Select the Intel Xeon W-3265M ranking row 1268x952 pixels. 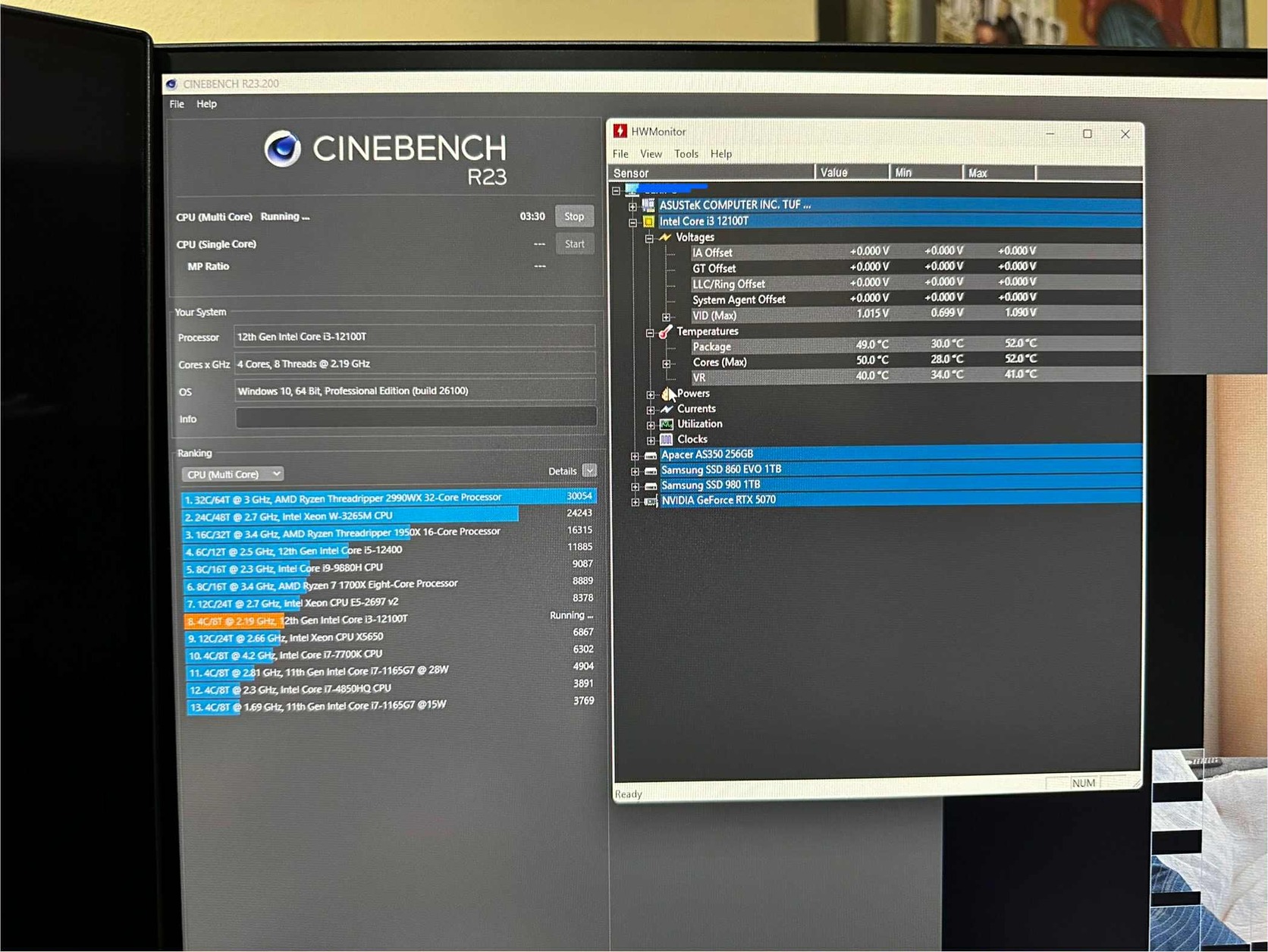388,516
